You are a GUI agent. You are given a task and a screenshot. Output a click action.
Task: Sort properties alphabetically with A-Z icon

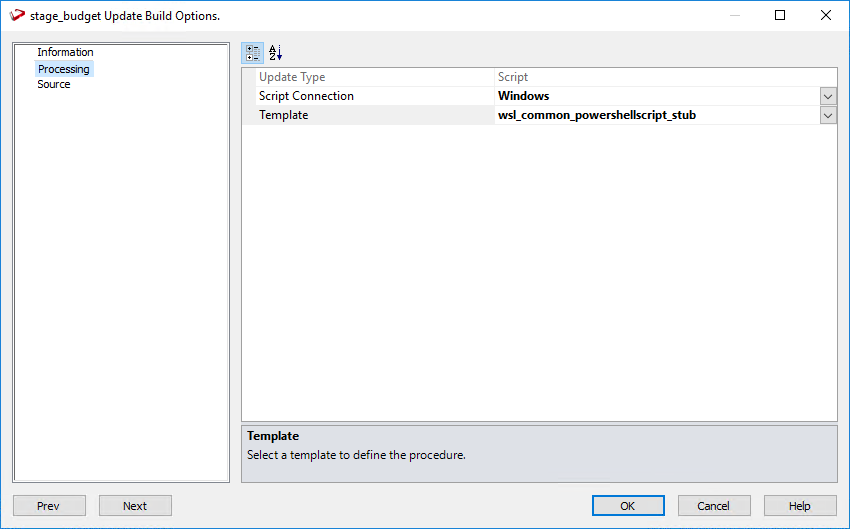point(276,53)
